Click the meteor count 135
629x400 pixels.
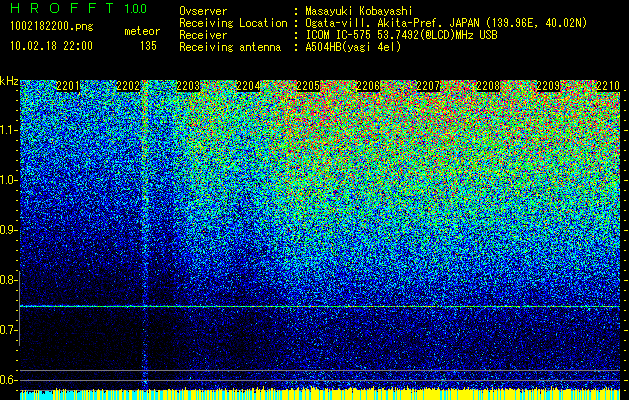148,46
